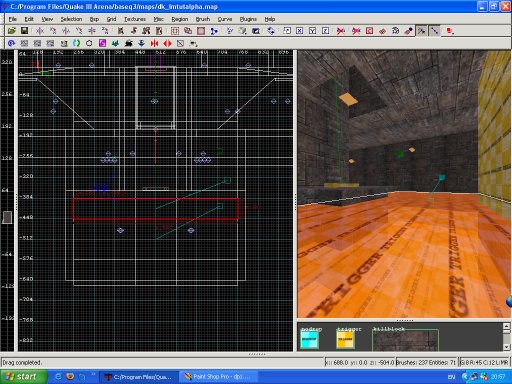Click the Open map folder icon
The width and height of the screenshot is (512, 384).
12,31
